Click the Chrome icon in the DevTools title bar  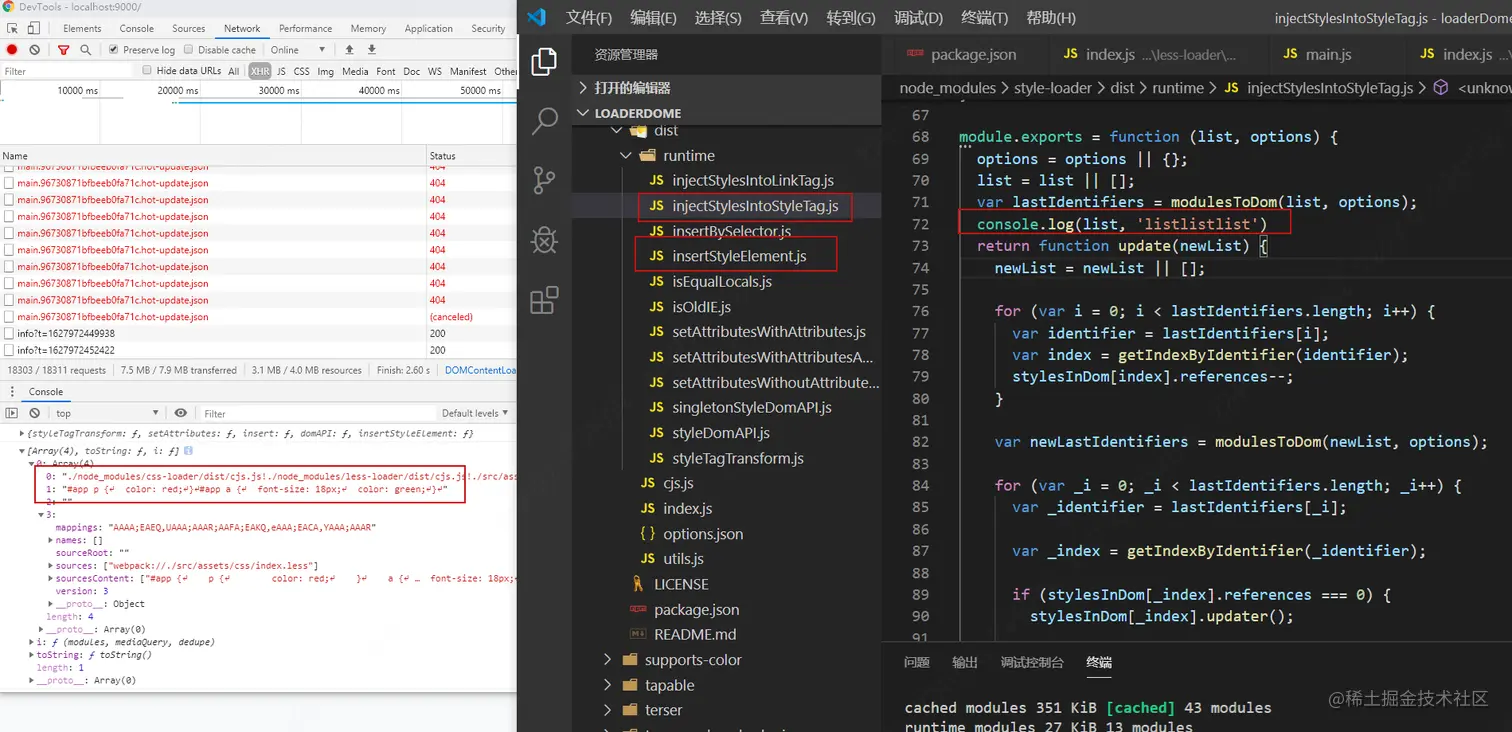[x=8, y=7]
